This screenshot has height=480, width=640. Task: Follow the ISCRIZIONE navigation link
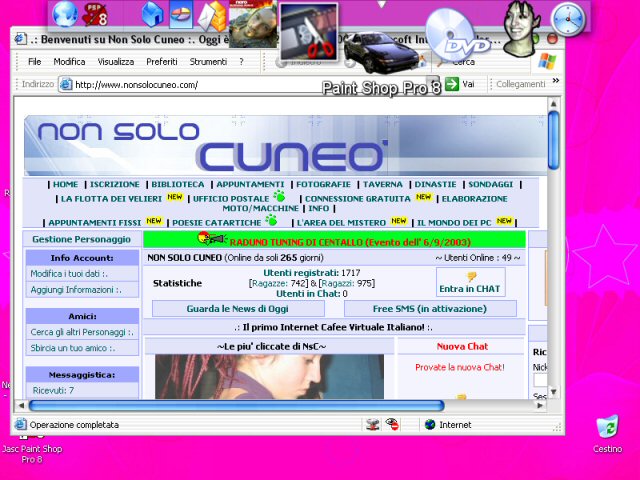pyautogui.click(x=114, y=185)
